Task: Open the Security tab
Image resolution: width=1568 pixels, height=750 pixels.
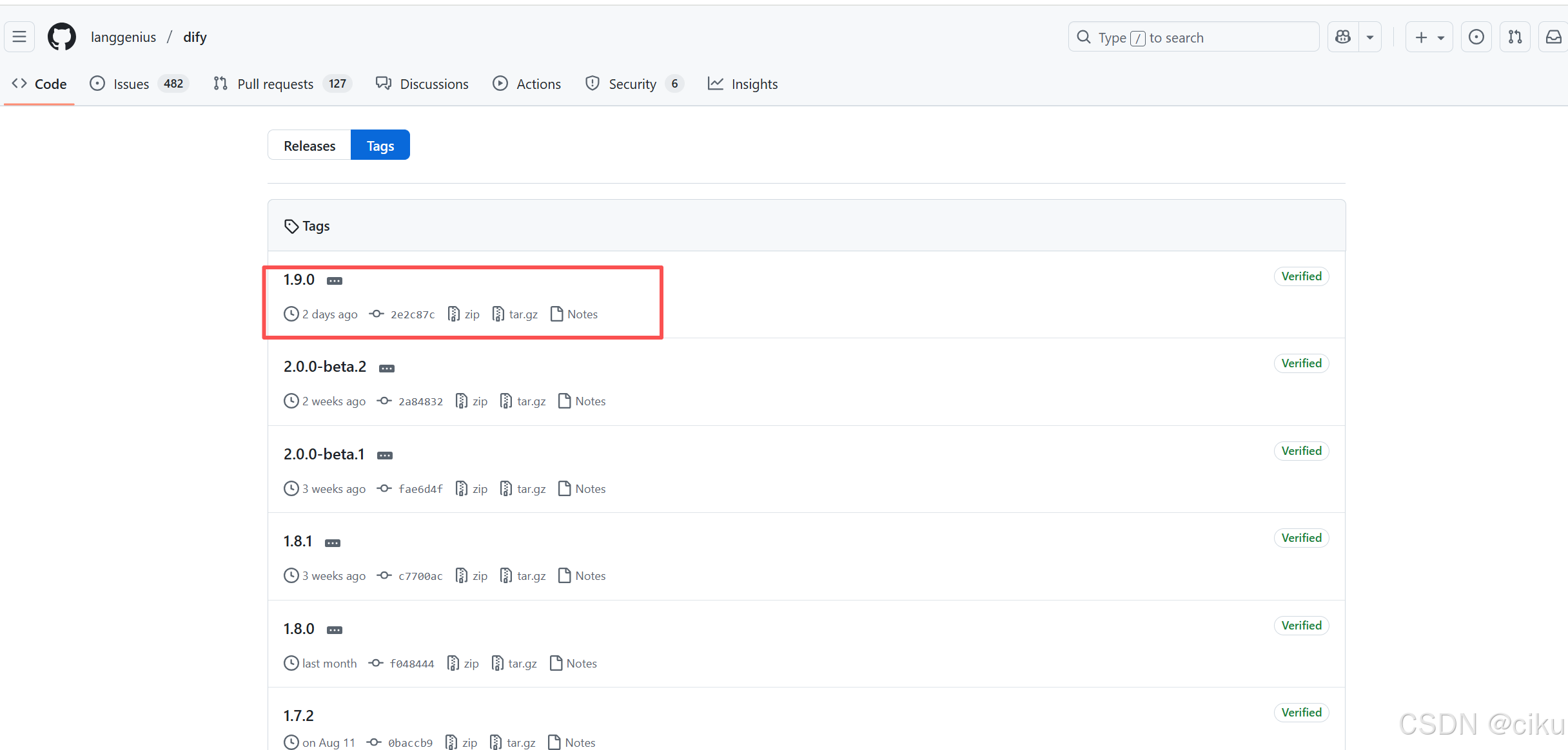Action: point(634,84)
